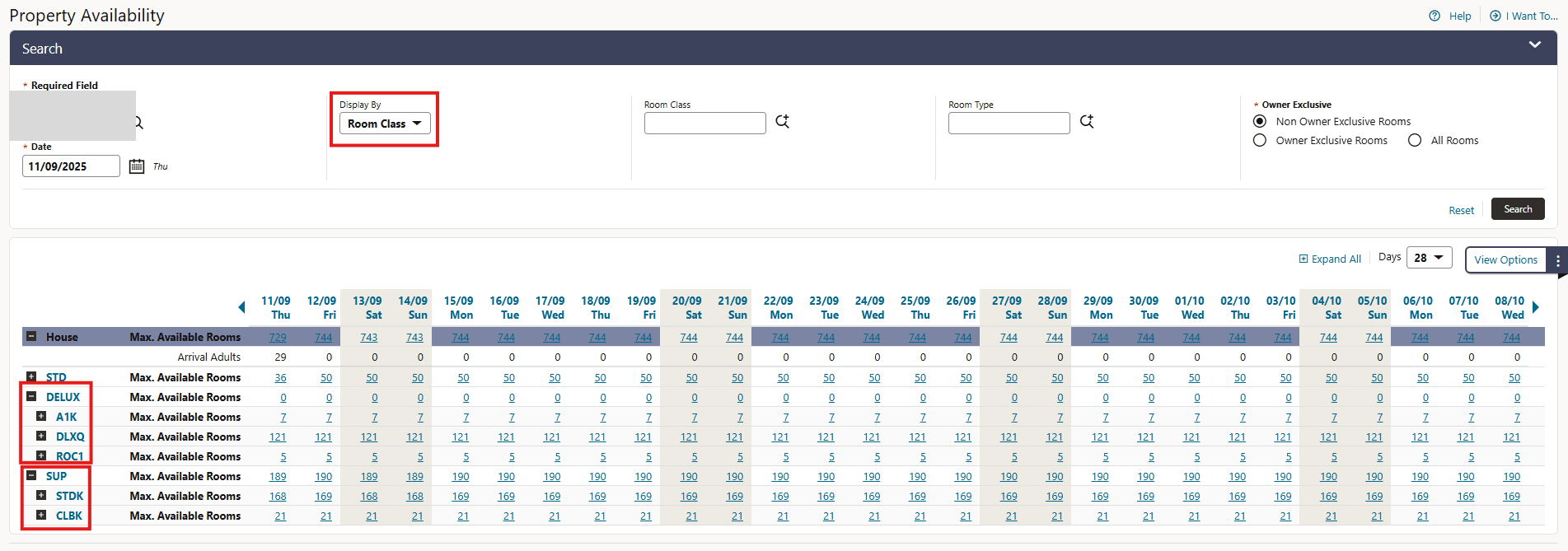Open the ROC1 room type link
Screen dimensions: 1568x551
point(69,456)
